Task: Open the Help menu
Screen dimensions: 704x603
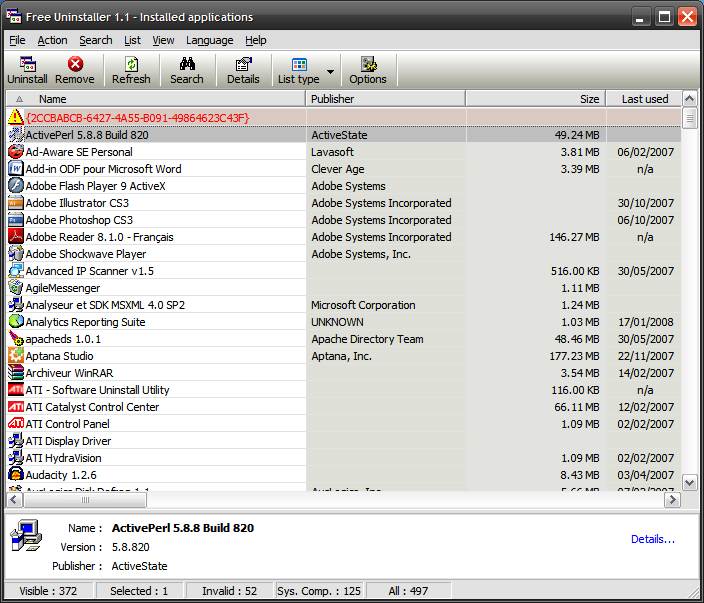Action: click(x=255, y=40)
